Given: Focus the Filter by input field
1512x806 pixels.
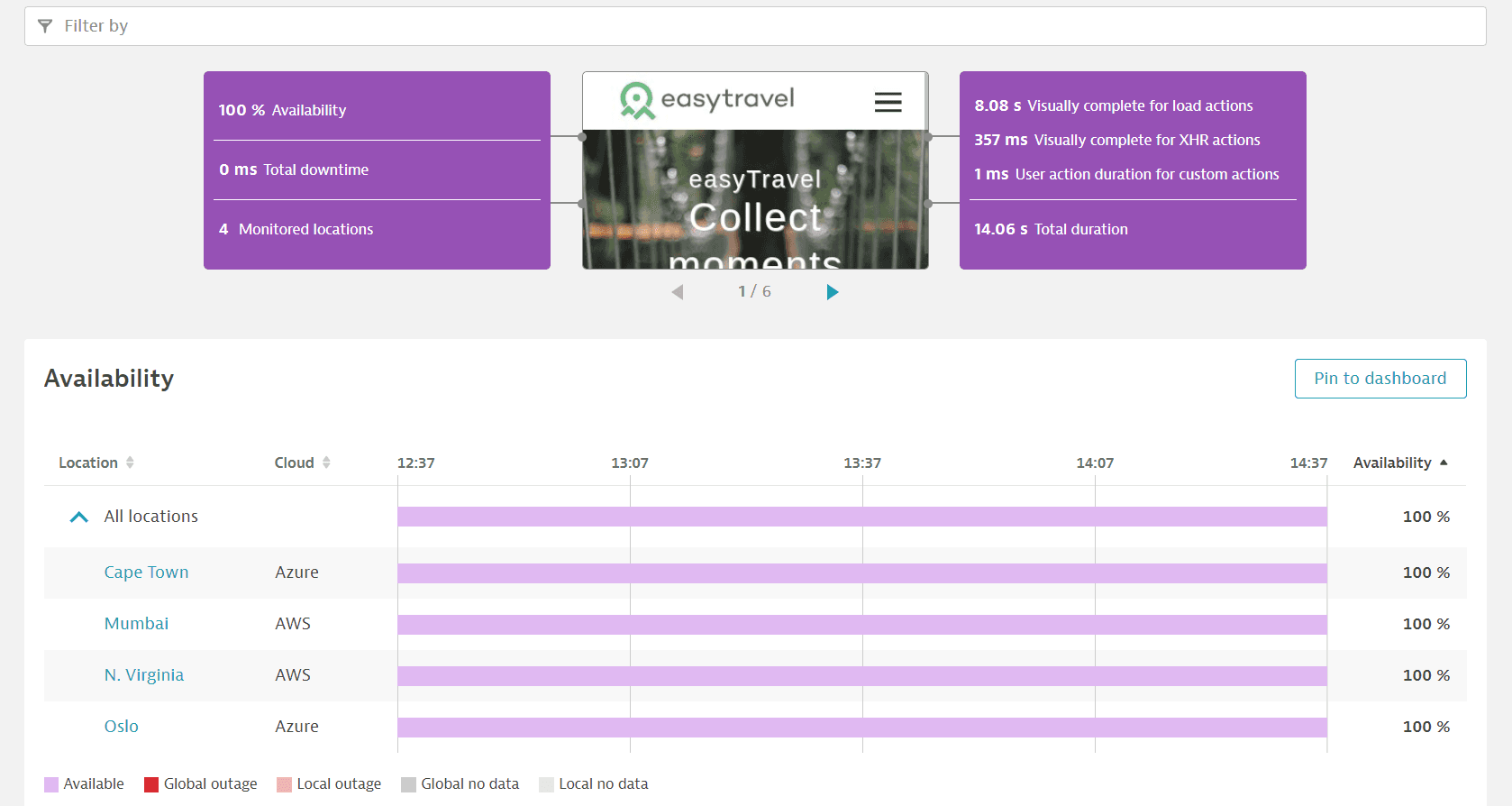Looking at the screenshot, I should 755,26.
